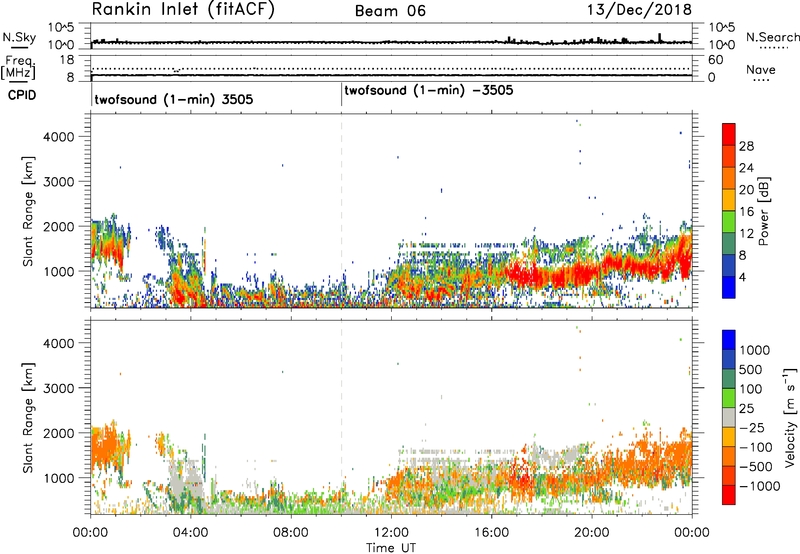Click '4000' on velocity panel range axis
Screen dimensions: 800x554
(58, 343)
